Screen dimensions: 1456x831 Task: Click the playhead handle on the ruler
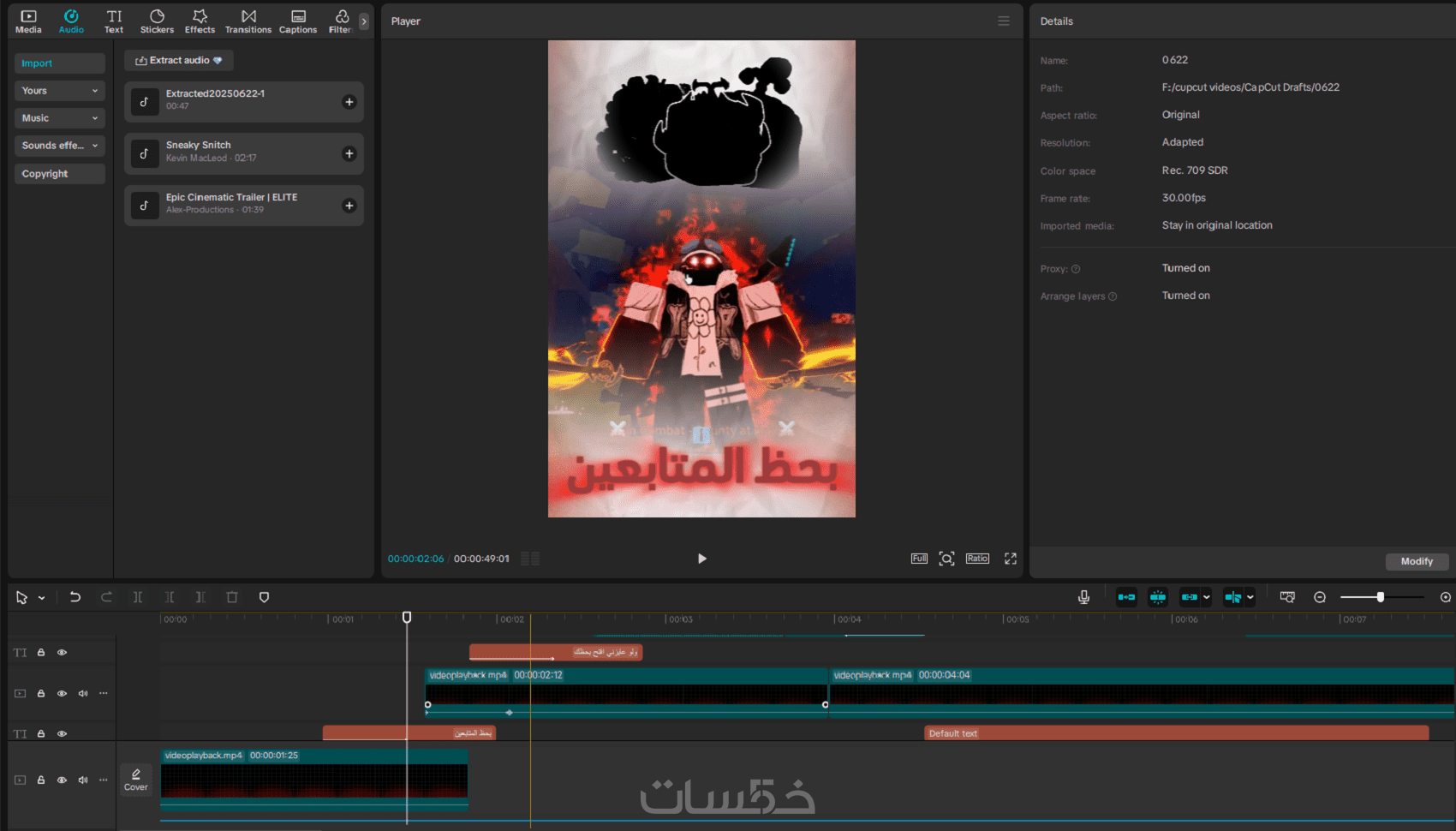pyautogui.click(x=407, y=618)
